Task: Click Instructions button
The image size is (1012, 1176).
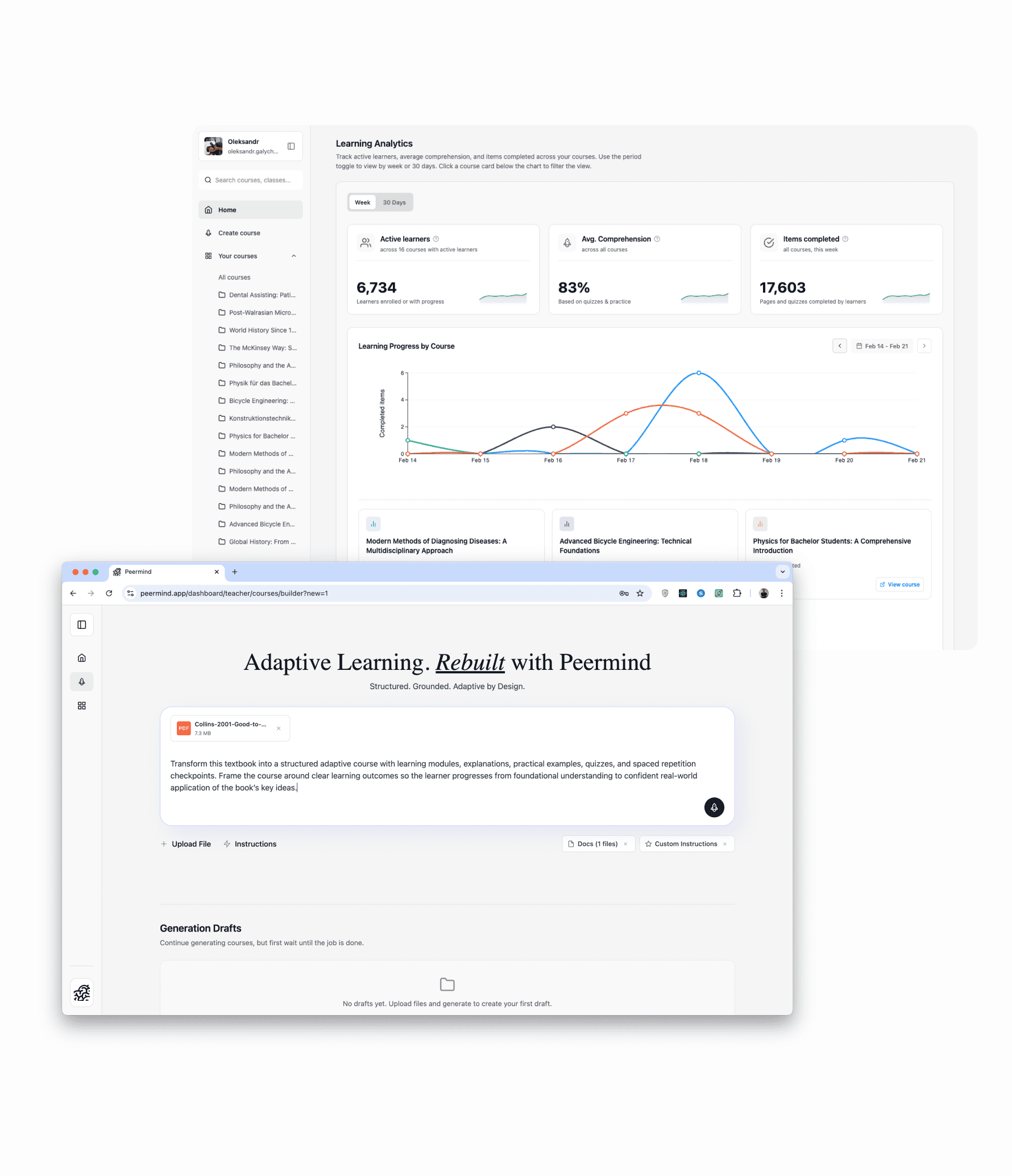Action: pos(250,844)
